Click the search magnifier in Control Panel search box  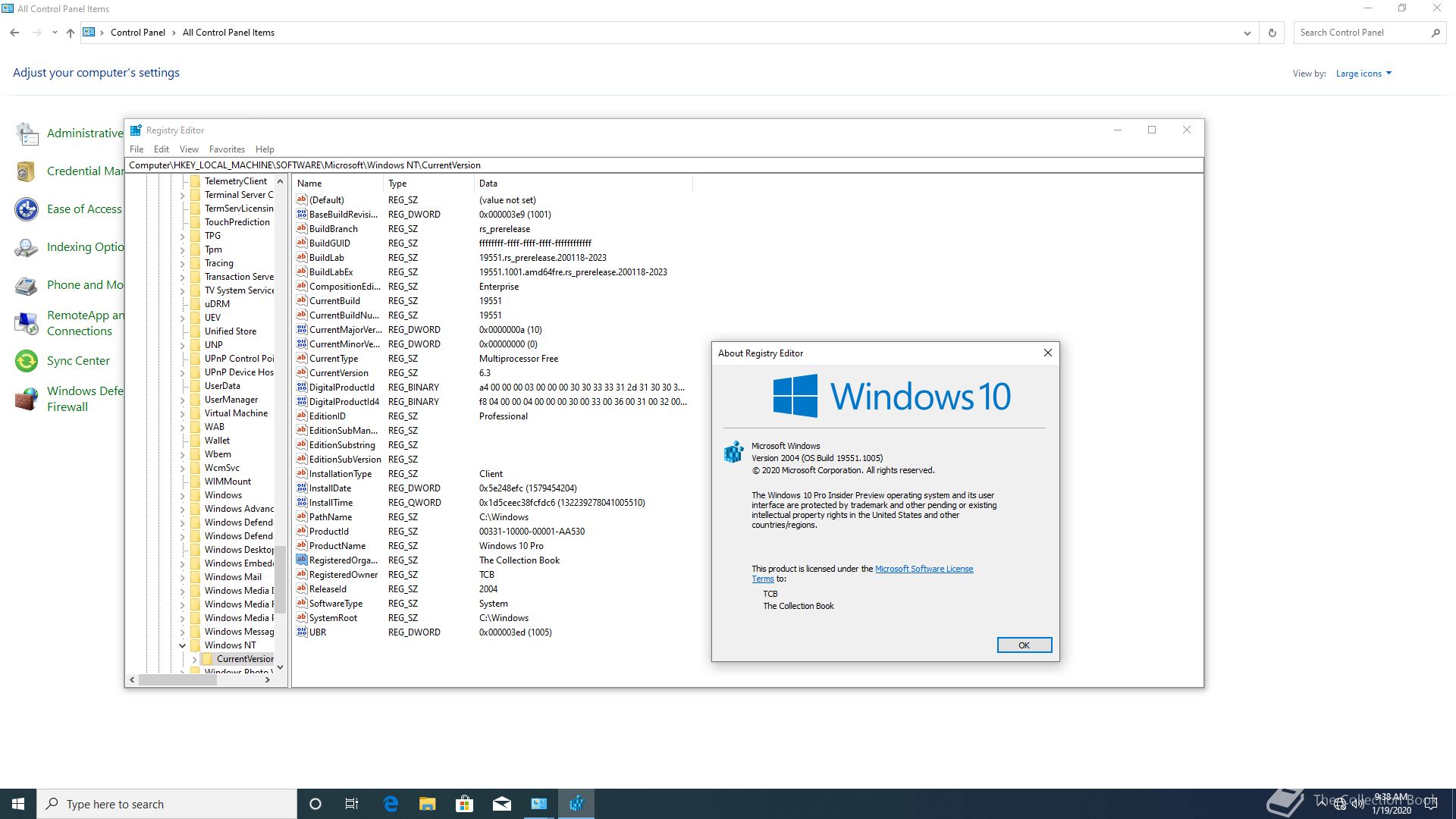point(1436,33)
